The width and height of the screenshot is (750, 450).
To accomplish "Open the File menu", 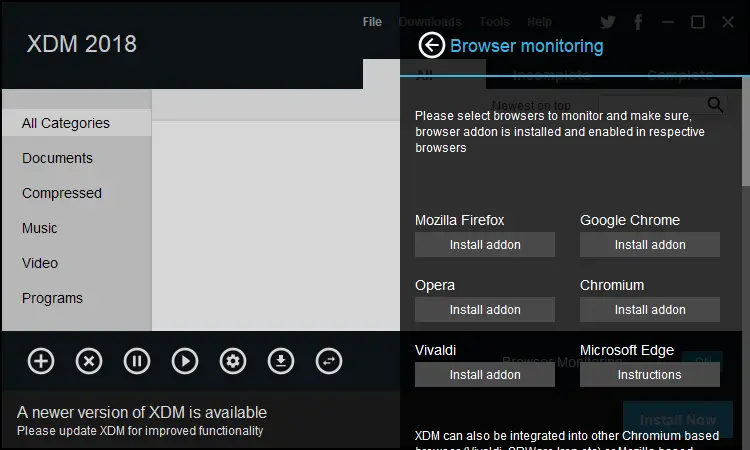I will tap(372, 22).
